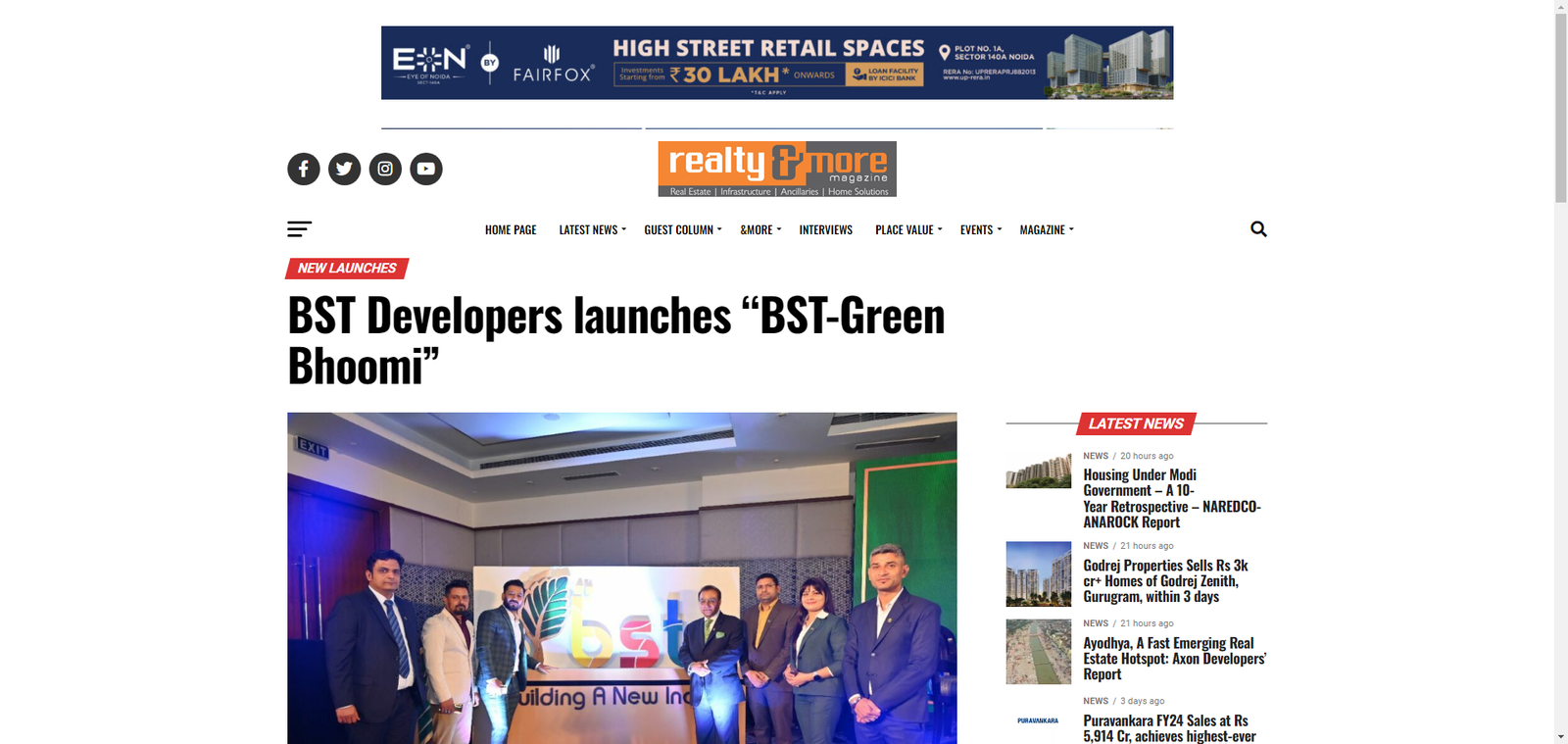
Task: Open the hamburger side menu
Action: click(x=299, y=228)
